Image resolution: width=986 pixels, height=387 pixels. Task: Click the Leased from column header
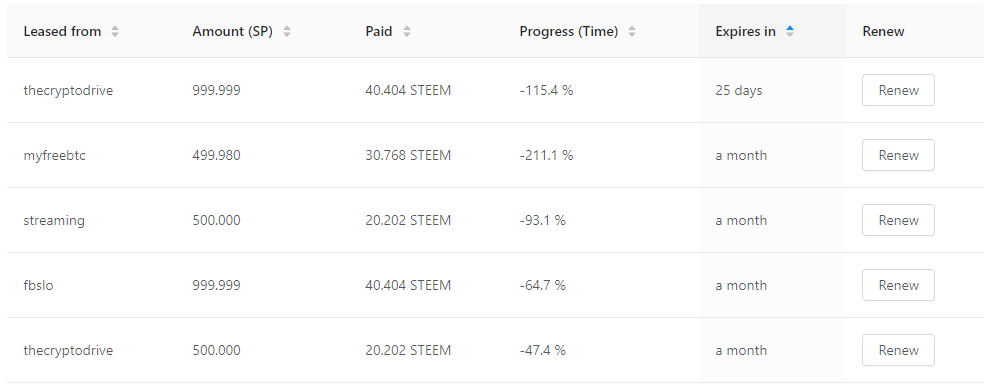click(x=62, y=31)
